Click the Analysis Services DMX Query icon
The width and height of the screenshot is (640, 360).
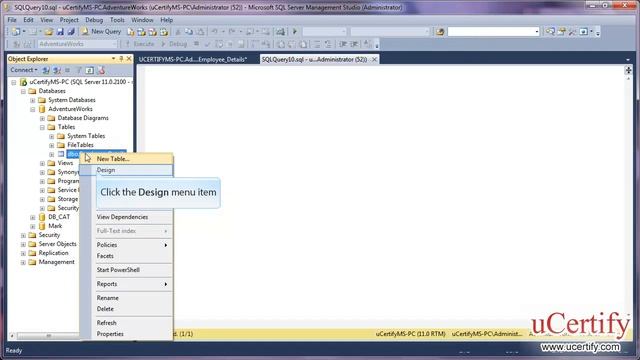pos(152,31)
